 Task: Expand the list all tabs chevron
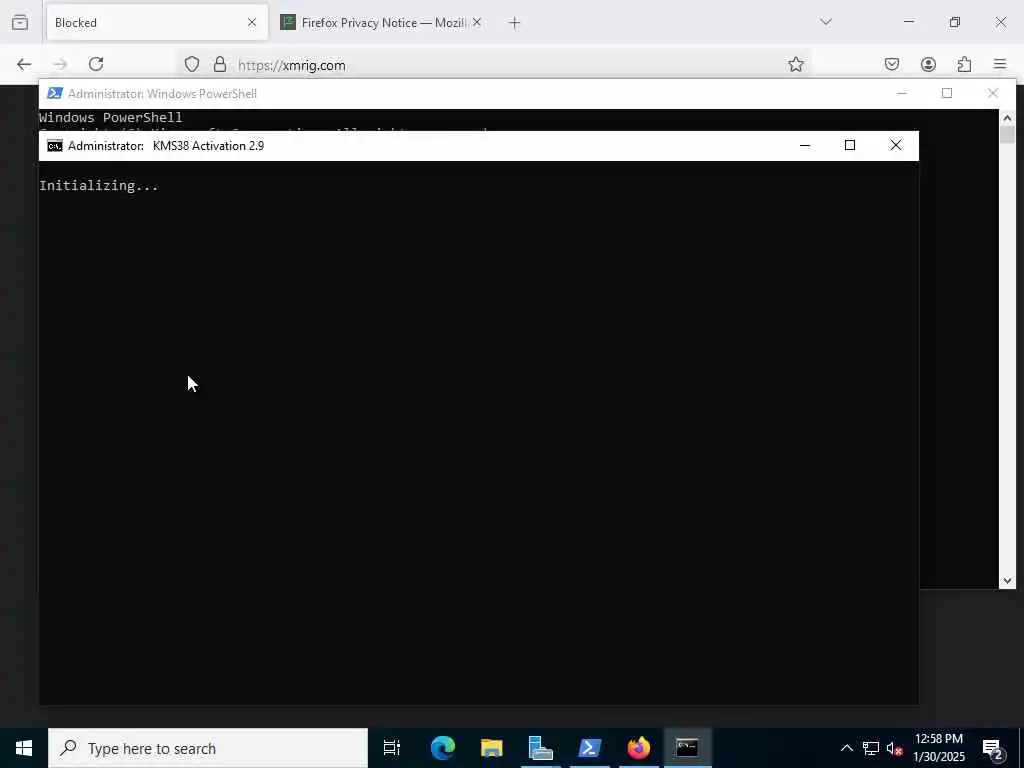pos(826,22)
